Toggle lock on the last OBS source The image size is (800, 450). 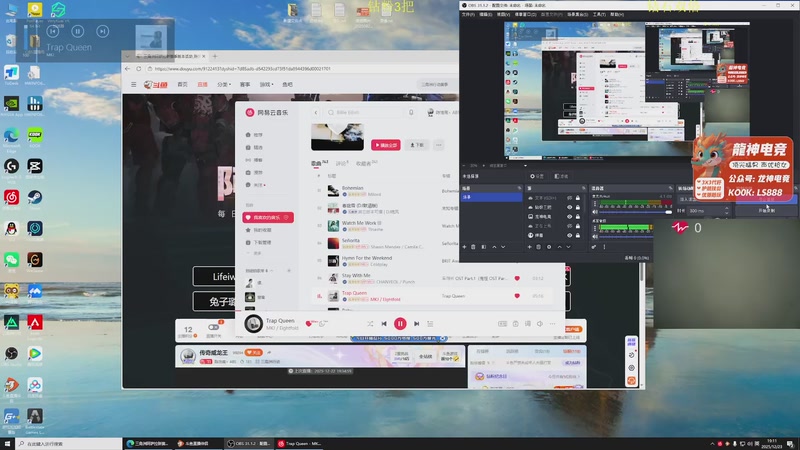tap(578, 235)
